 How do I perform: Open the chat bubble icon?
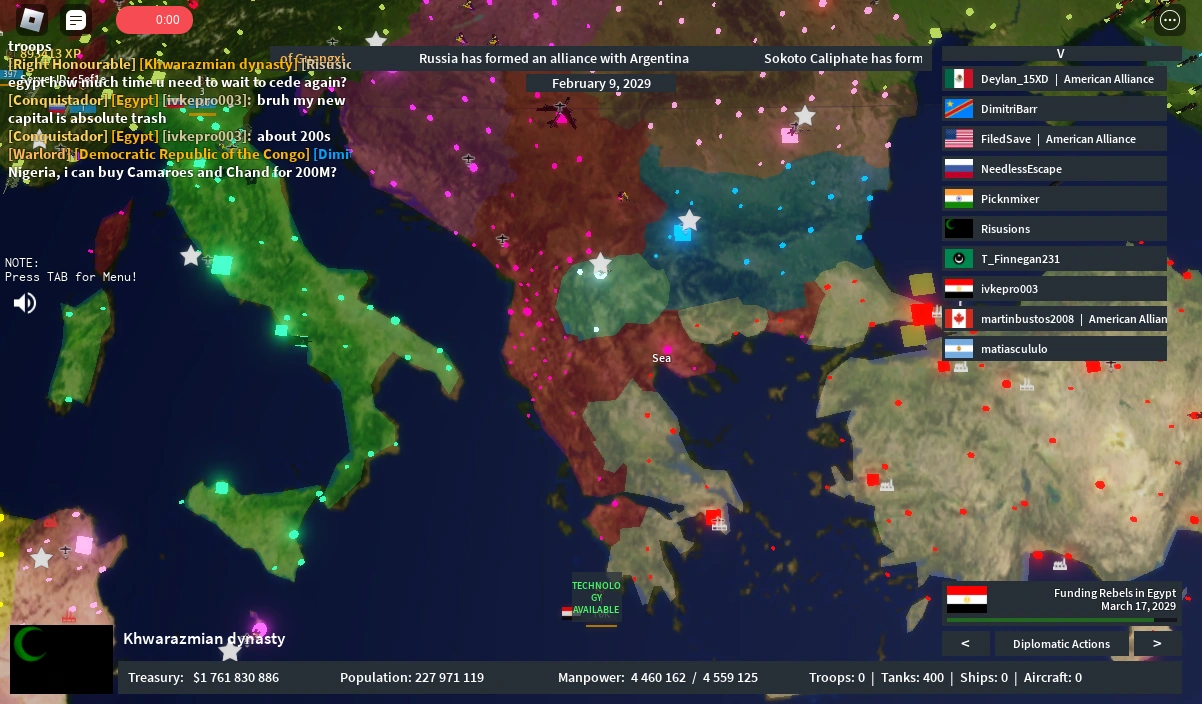75,19
